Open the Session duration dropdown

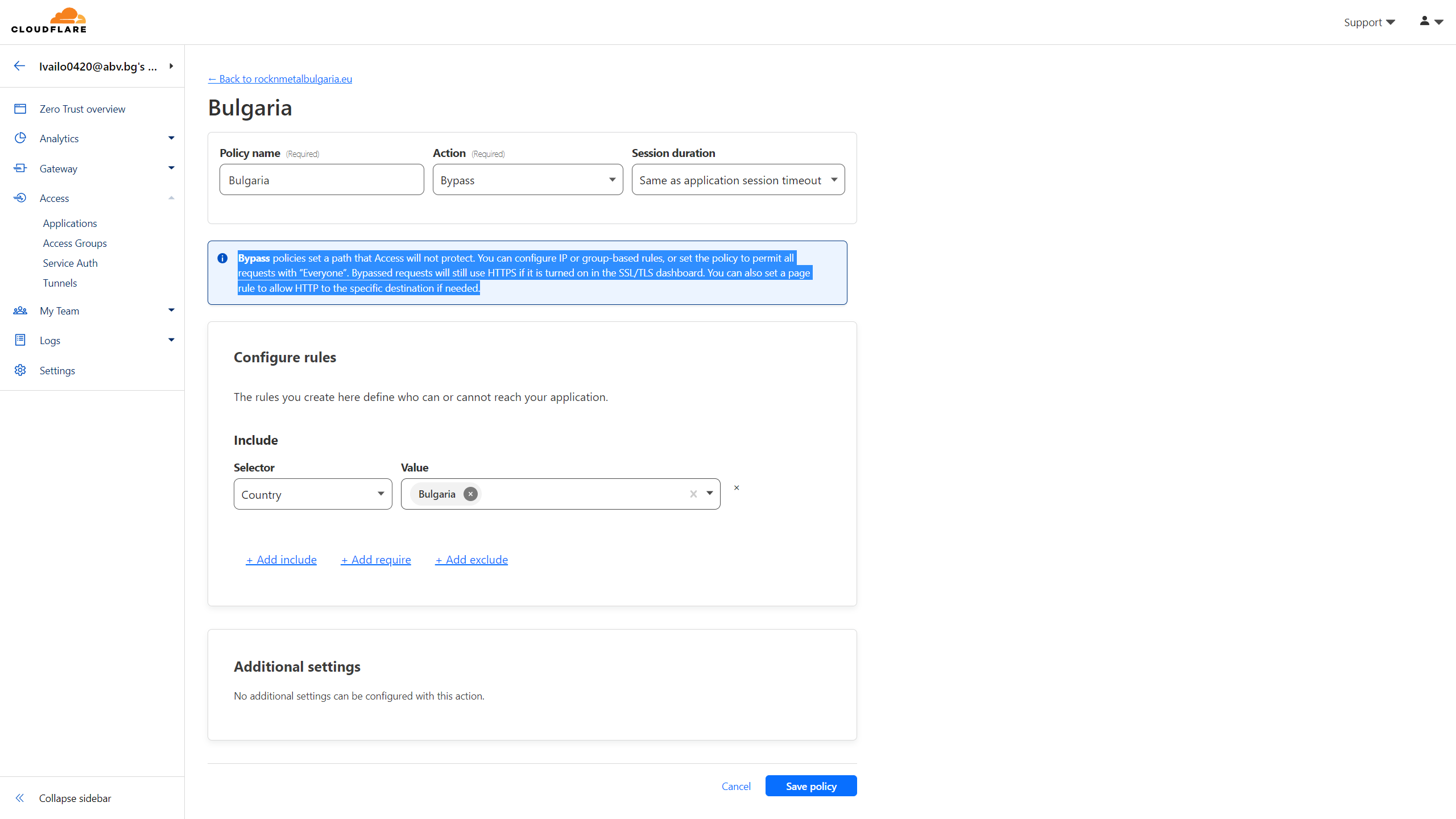[x=738, y=180]
